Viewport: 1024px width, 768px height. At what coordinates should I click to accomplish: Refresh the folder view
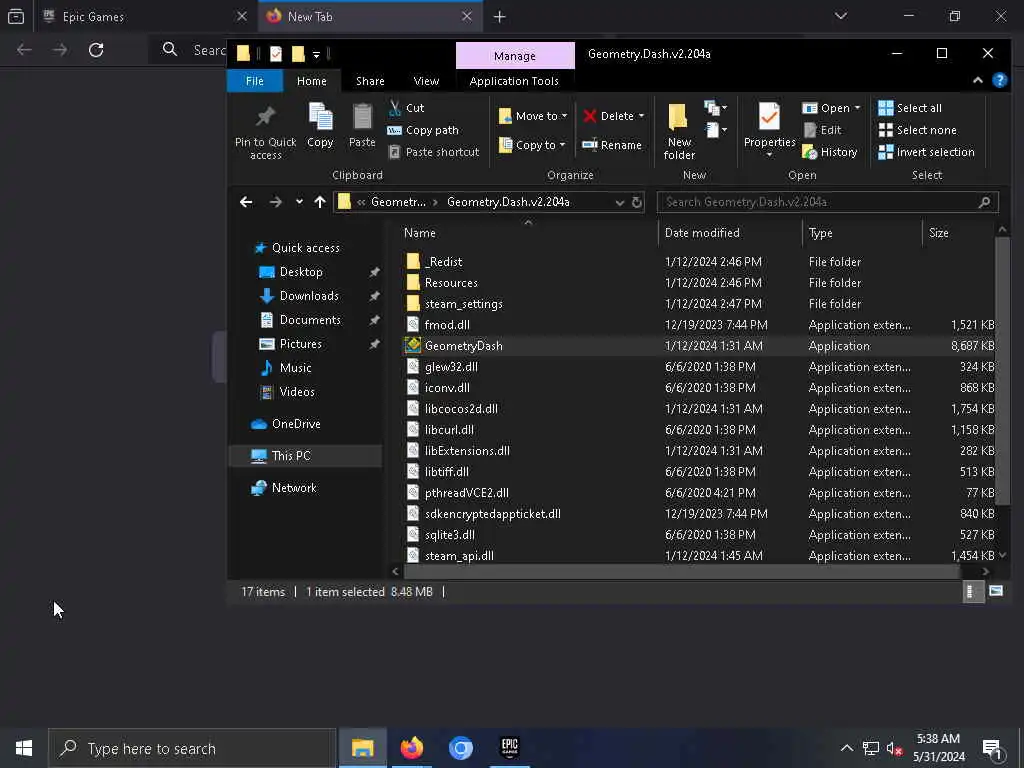637,202
